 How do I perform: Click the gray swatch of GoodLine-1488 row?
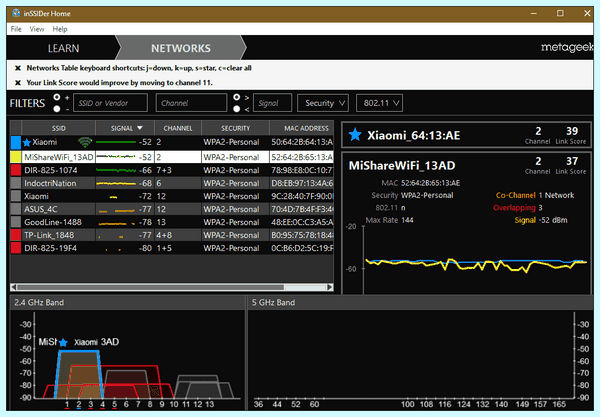[16, 222]
